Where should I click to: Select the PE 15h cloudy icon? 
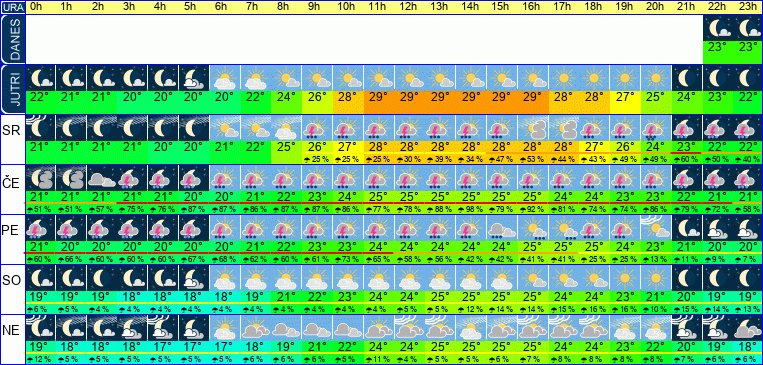(502, 227)
